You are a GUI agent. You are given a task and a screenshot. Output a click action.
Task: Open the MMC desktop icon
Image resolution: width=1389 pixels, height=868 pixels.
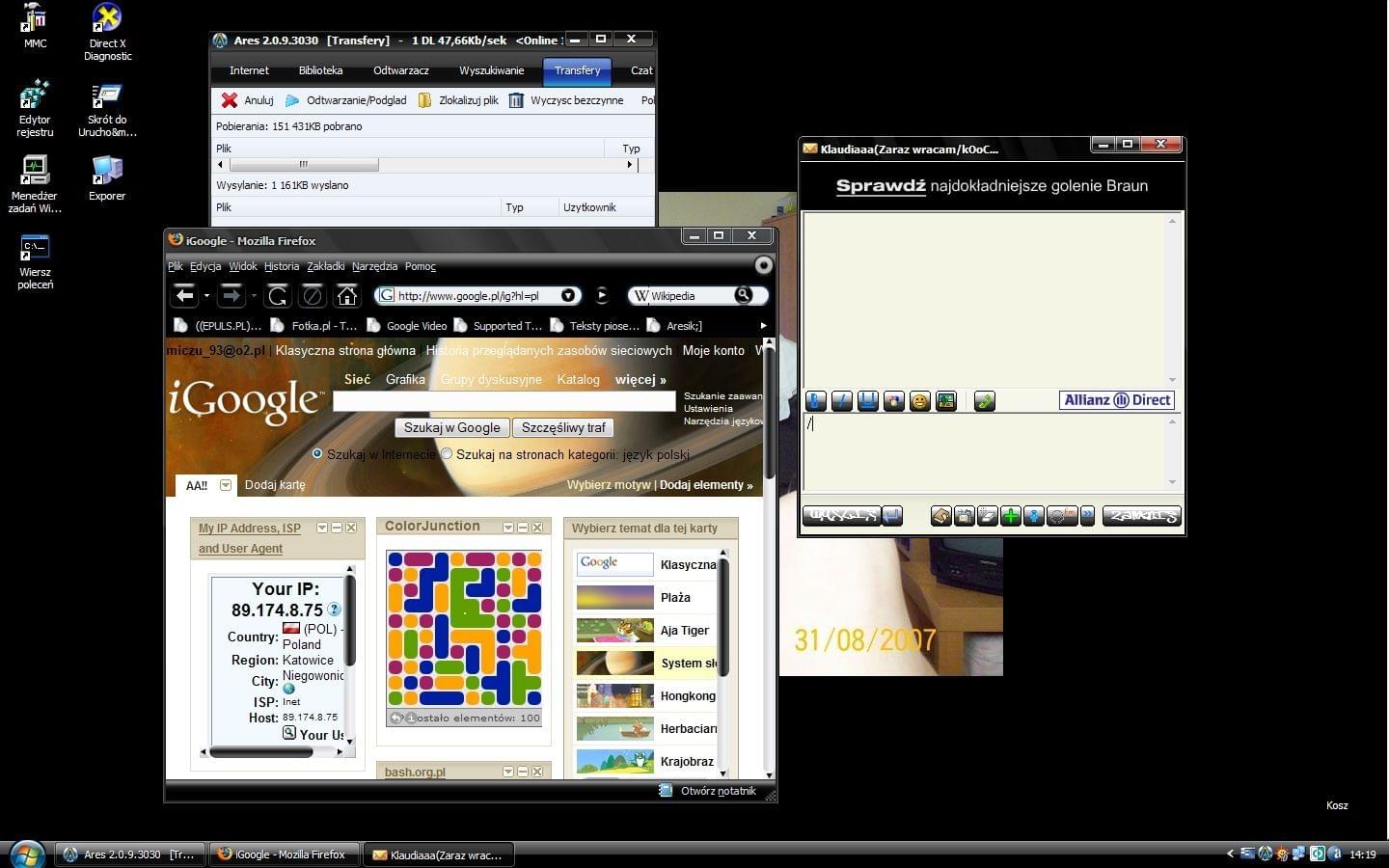click(x=35, y=26)
